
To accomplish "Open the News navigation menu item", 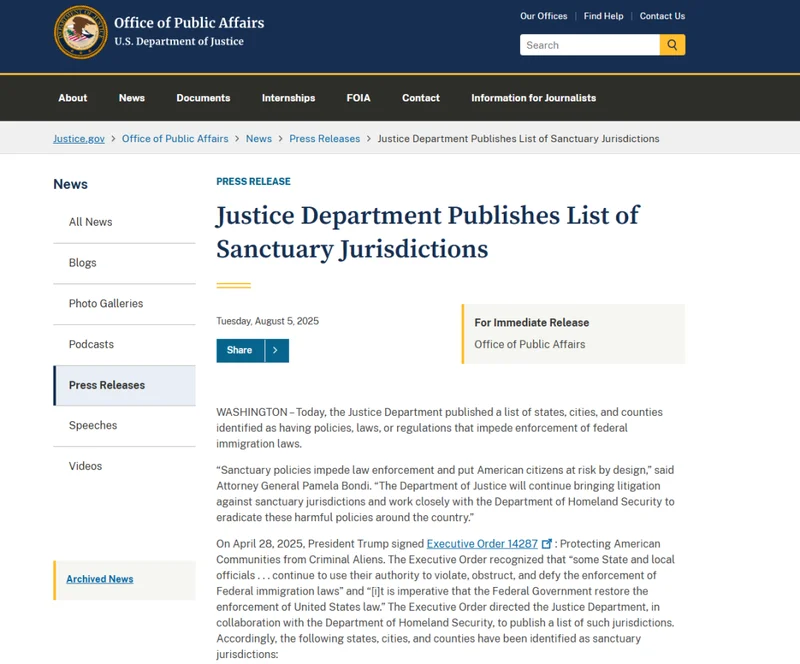I will point(132,98).
